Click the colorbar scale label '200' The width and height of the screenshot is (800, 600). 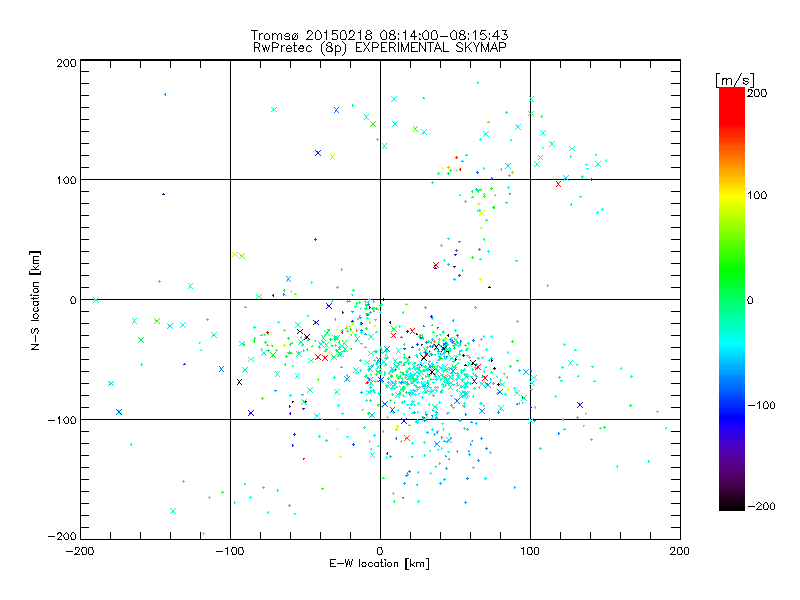pos(757,93)
